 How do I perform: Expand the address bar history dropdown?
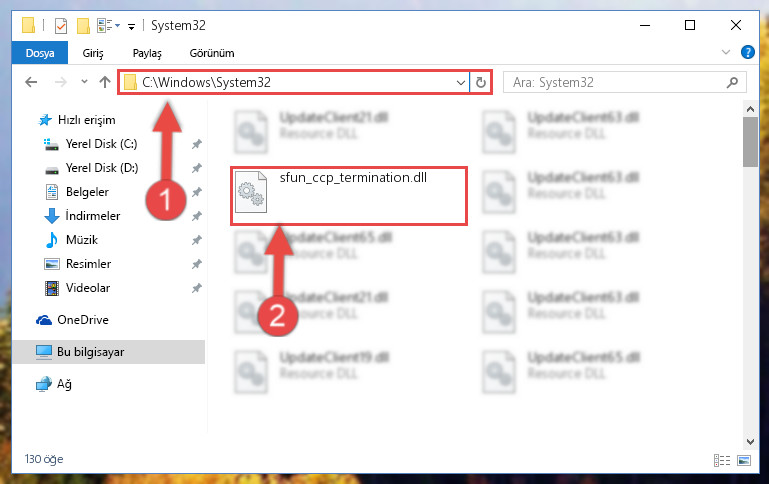(461, 82)
